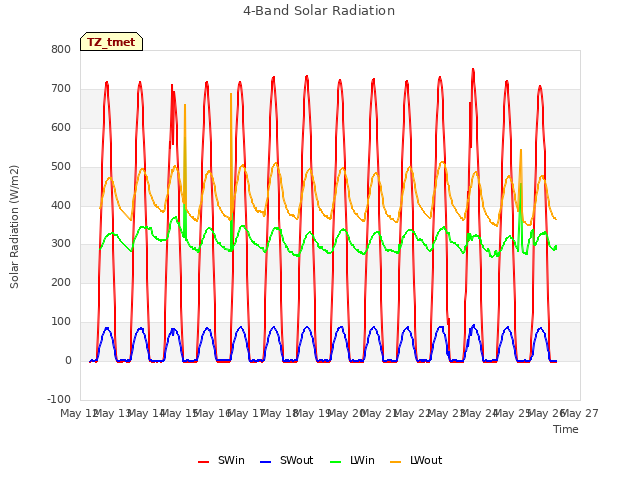Click the 800 y-axis tick label

point(61,49)
